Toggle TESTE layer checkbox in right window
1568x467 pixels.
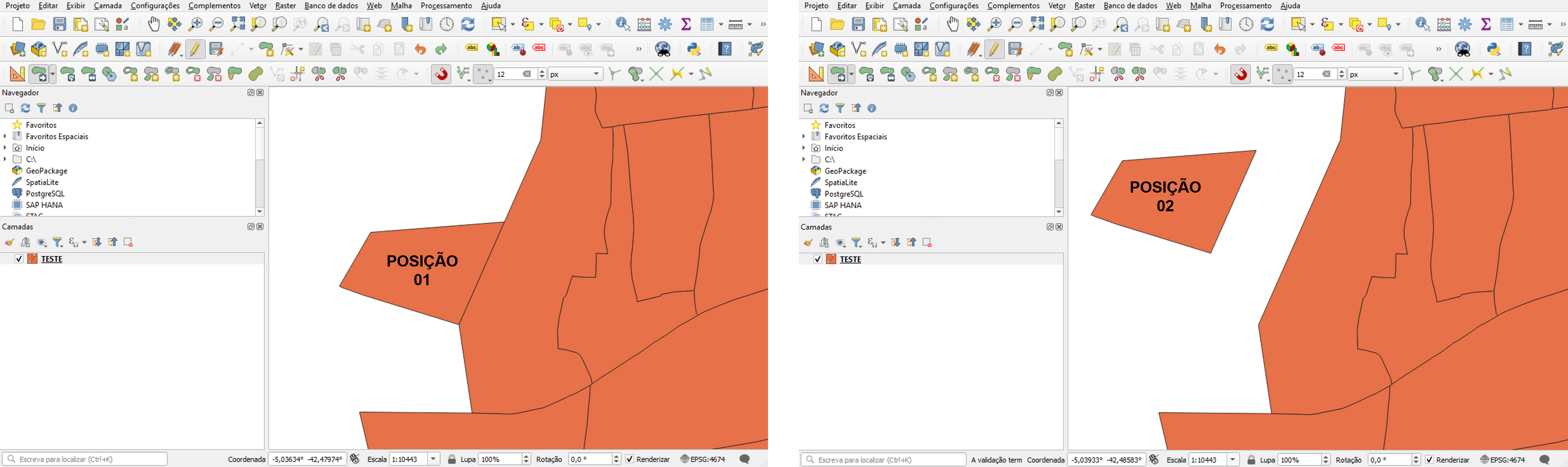817,260
